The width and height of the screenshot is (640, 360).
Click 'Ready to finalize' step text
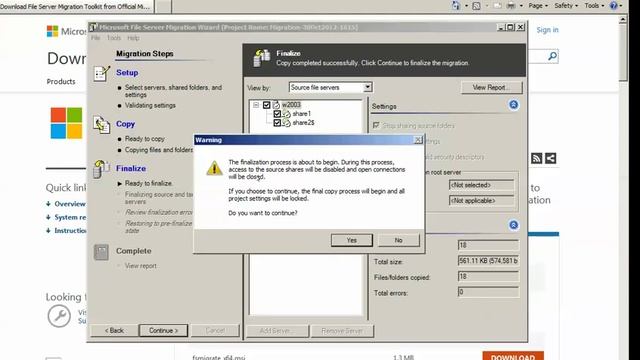tap(149, 184)
